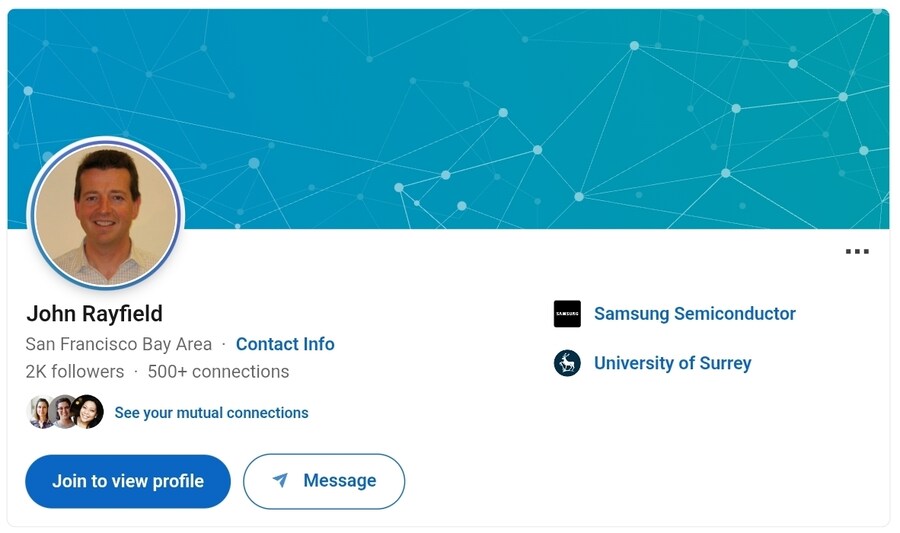The image size is (900, 533).
Task: Click the third mutual connection avatar
Action: (88, 412)
